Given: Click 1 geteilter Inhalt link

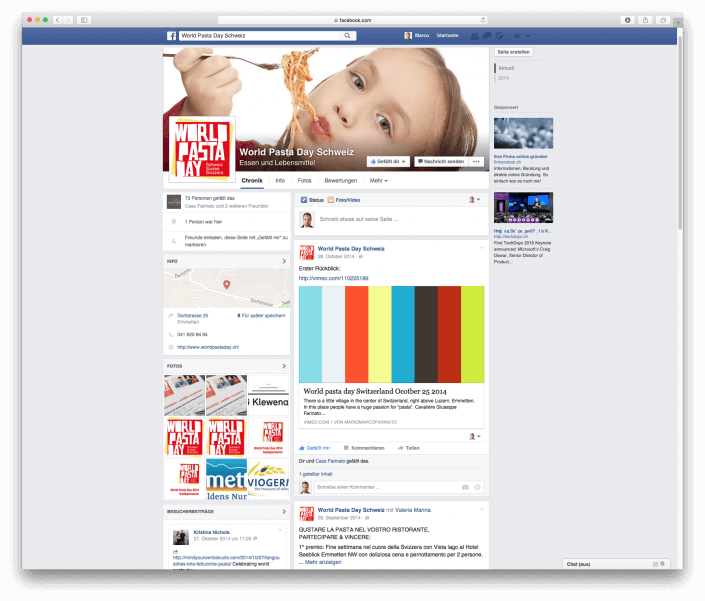Looking at the screenshot, I should click(x=316, y=474).
